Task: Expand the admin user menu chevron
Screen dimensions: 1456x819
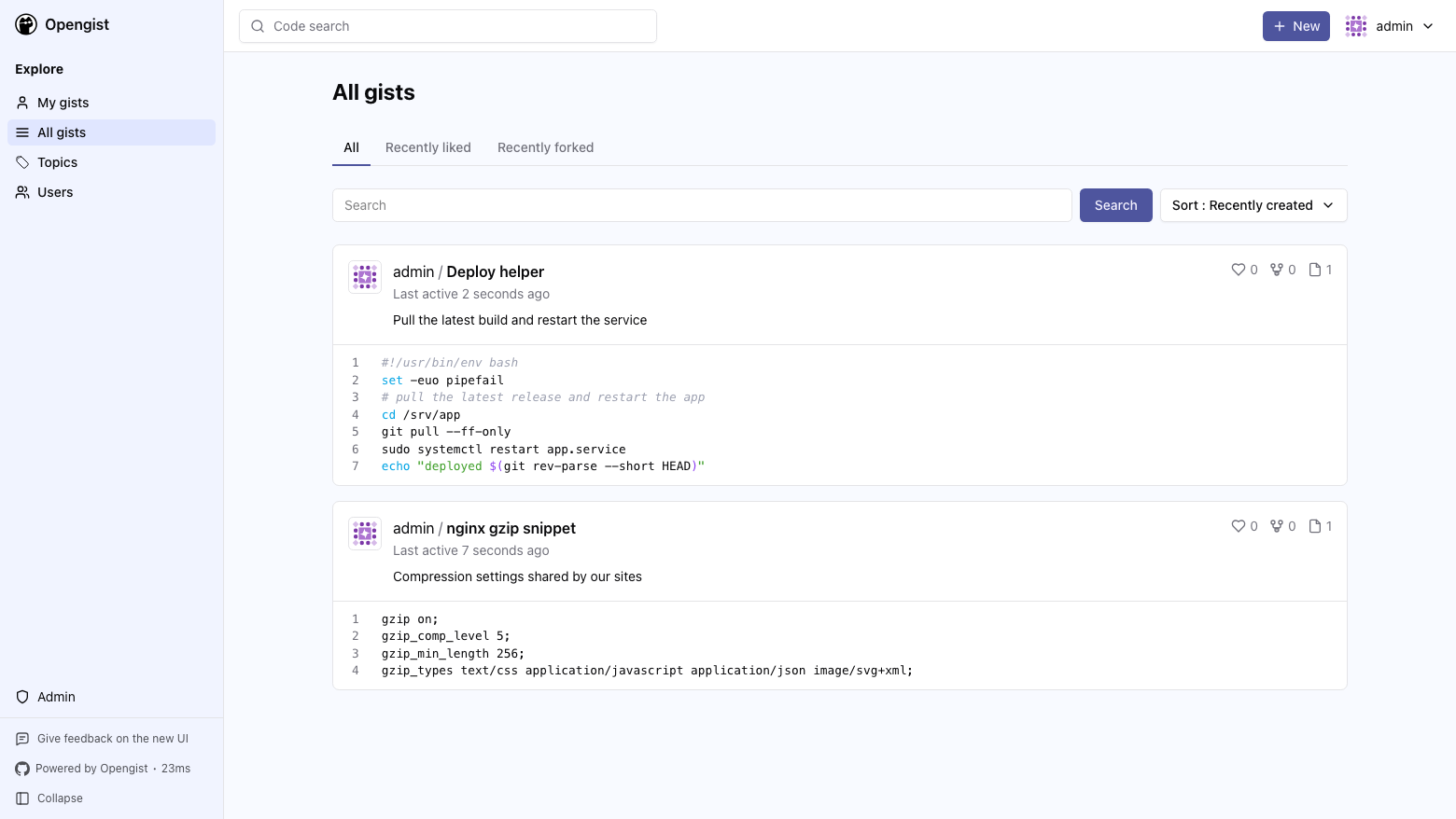Action: (x=1428, y=26)
